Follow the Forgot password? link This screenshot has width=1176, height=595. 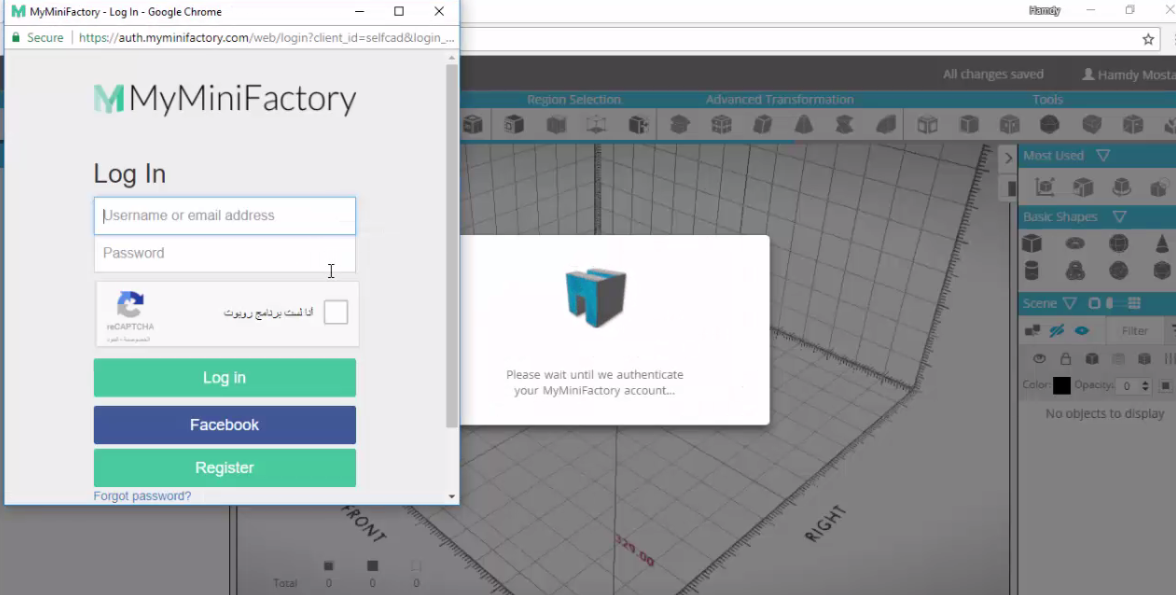pyautogui.click(x=142, y=496)
